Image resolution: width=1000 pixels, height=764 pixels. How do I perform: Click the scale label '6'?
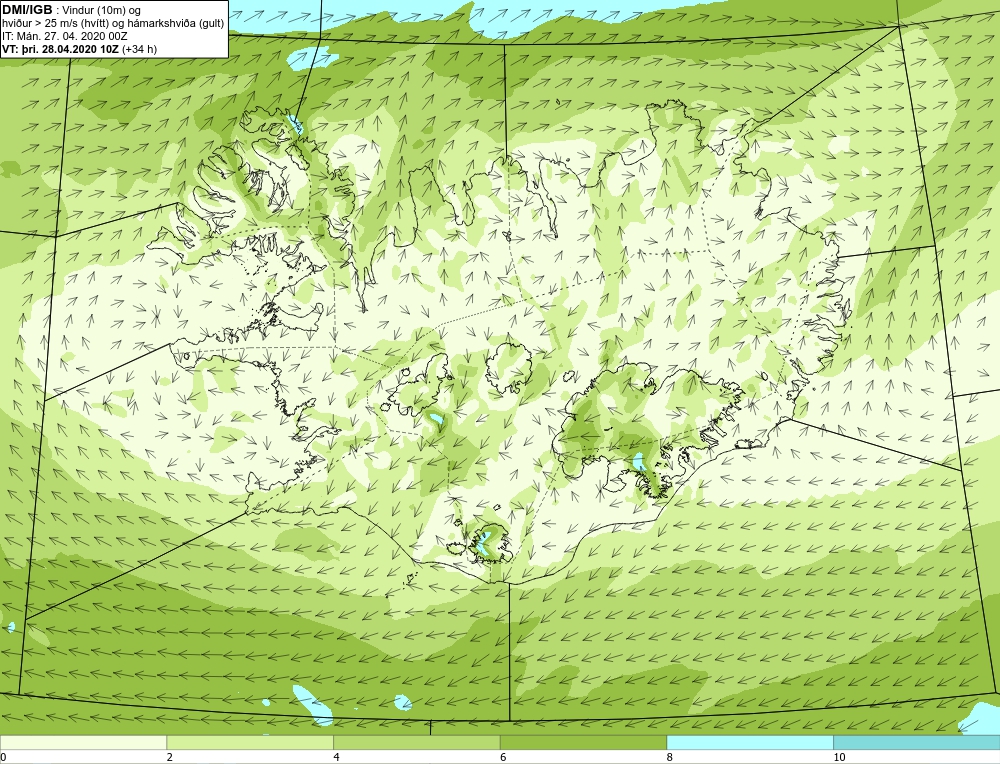point(503,757)
